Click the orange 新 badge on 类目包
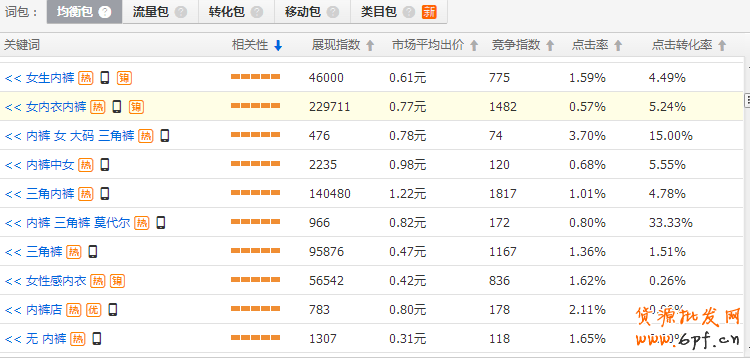This screenshot has width=750, height=361. 429,12
